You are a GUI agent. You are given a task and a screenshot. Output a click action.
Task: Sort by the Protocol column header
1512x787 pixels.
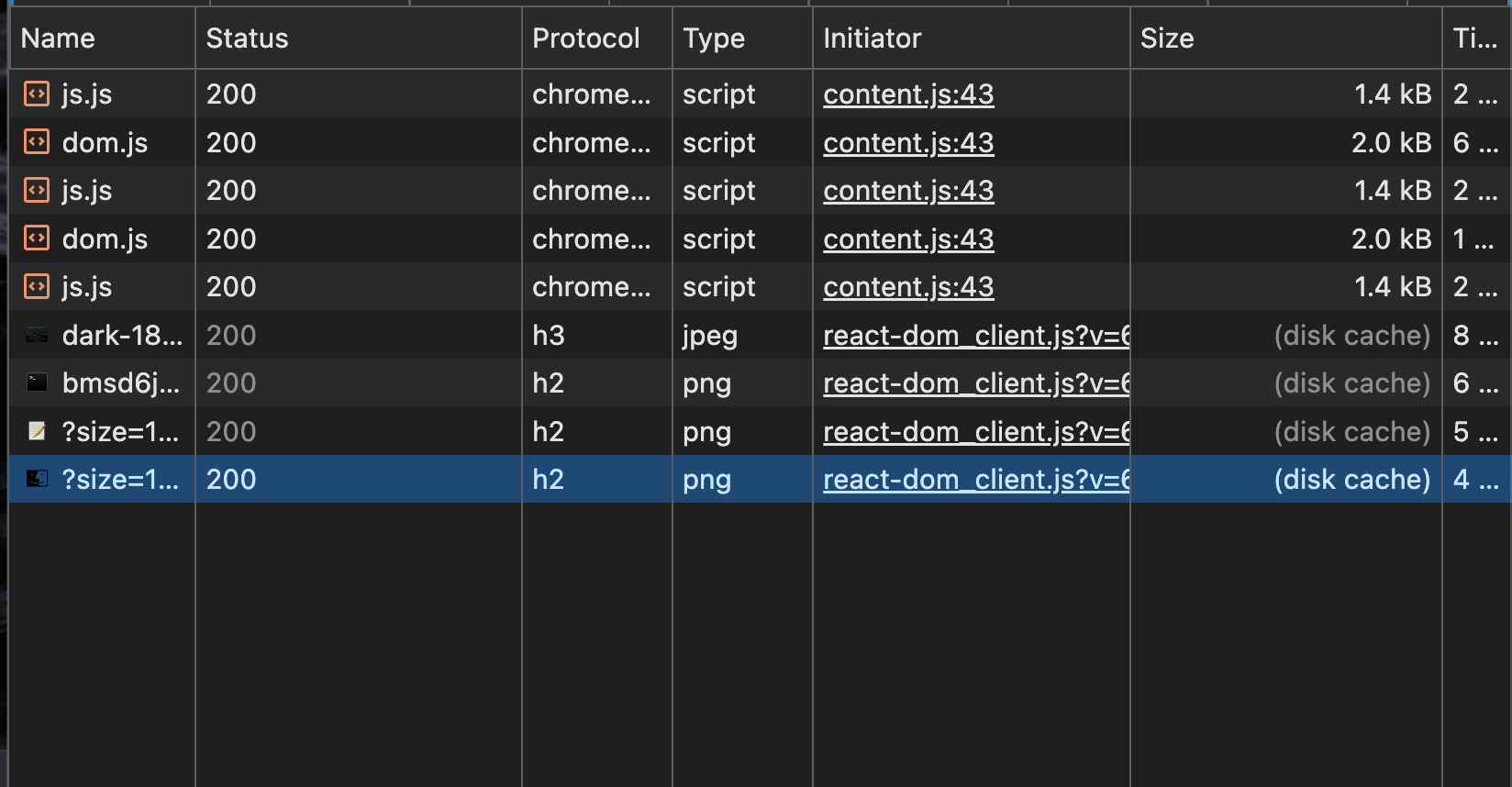[586, 39]
